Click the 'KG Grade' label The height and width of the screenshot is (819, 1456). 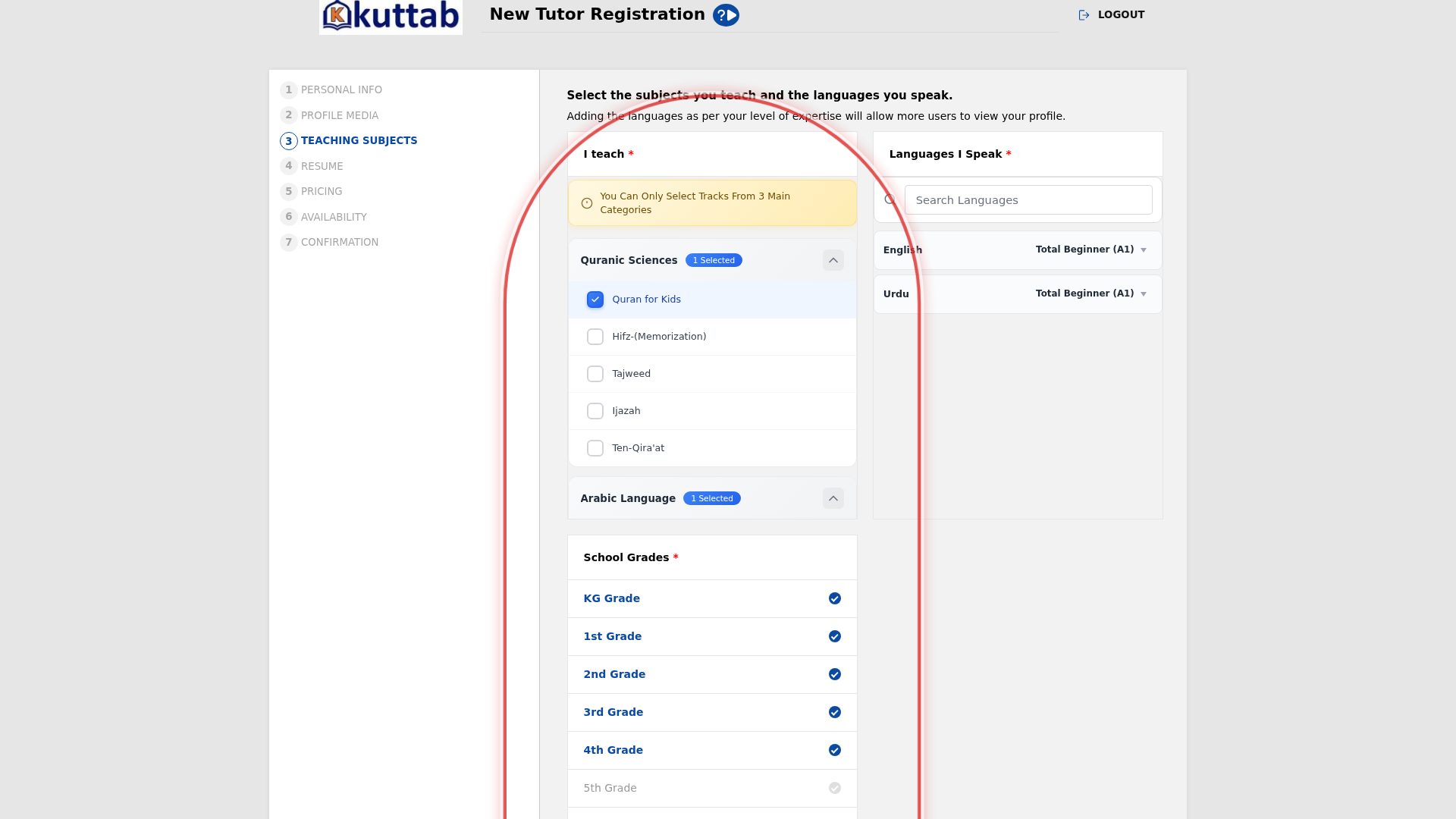tap(612, 598)
